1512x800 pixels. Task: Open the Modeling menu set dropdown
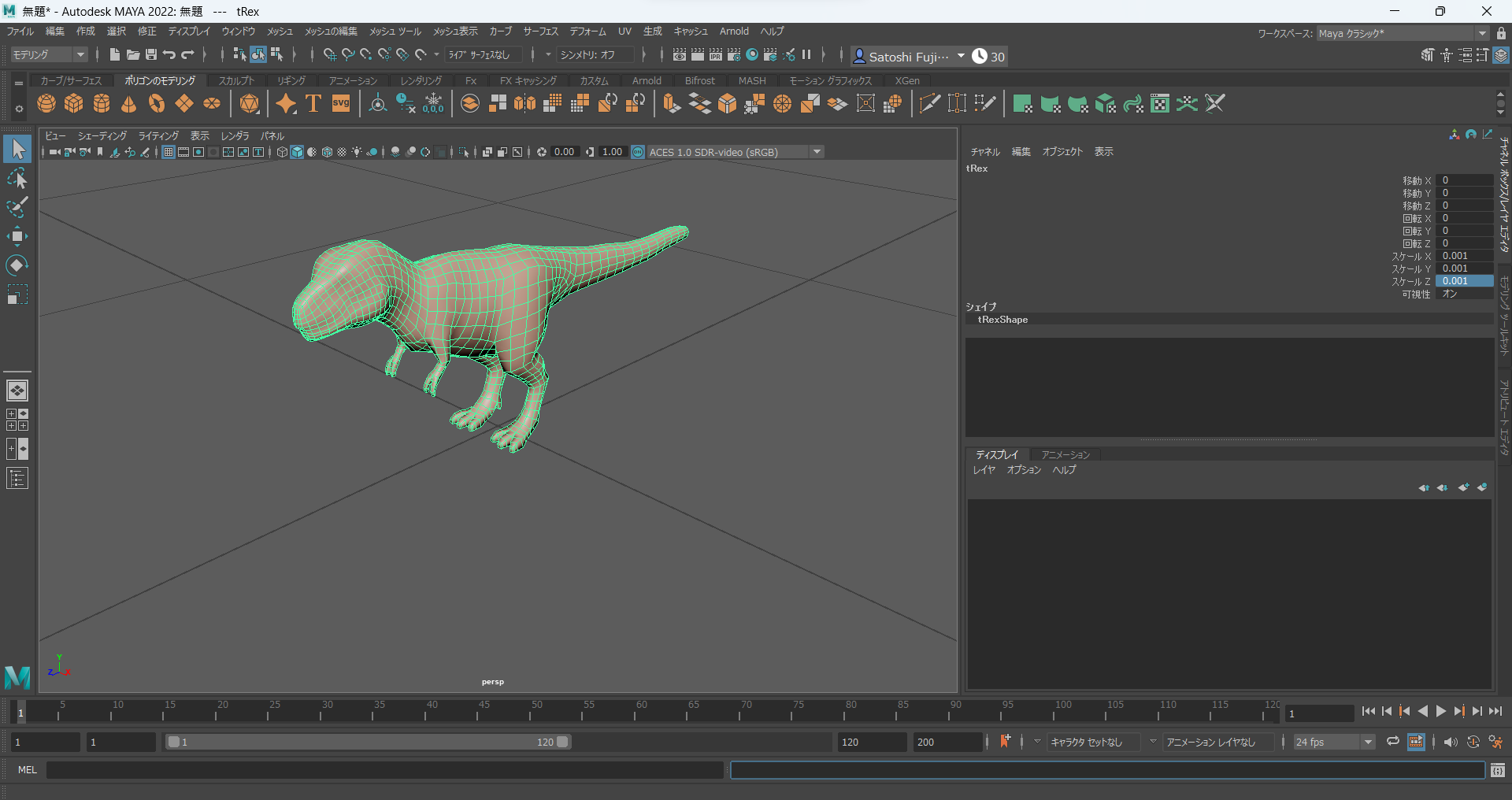click(x=47, y=54)
